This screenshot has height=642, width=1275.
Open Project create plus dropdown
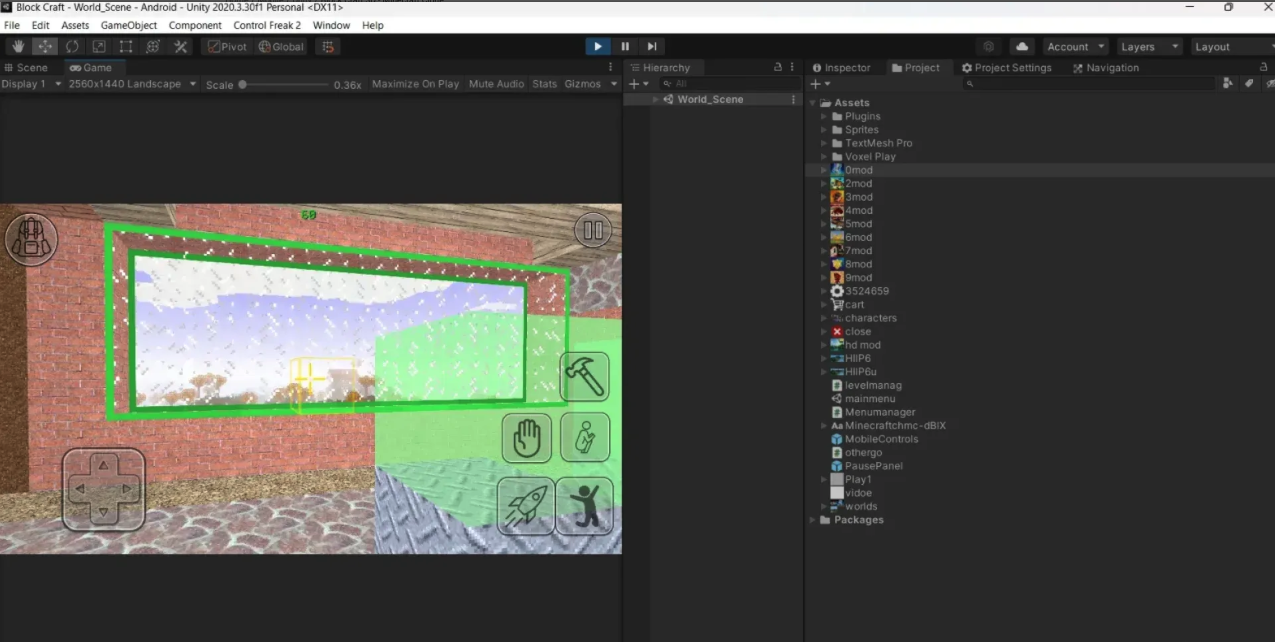(x=820, y=84)
